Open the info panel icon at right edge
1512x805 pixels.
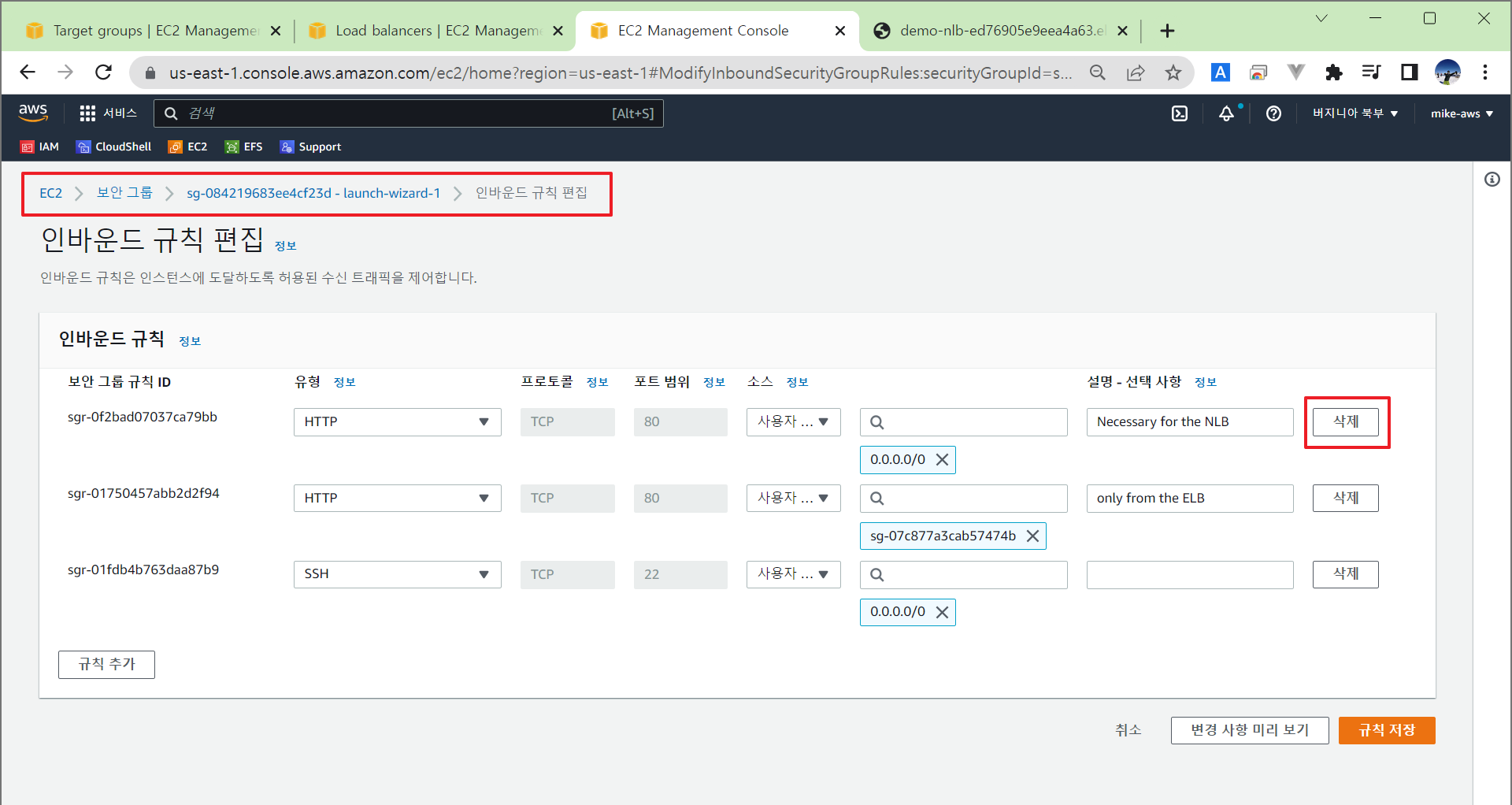coord(1492,180)
